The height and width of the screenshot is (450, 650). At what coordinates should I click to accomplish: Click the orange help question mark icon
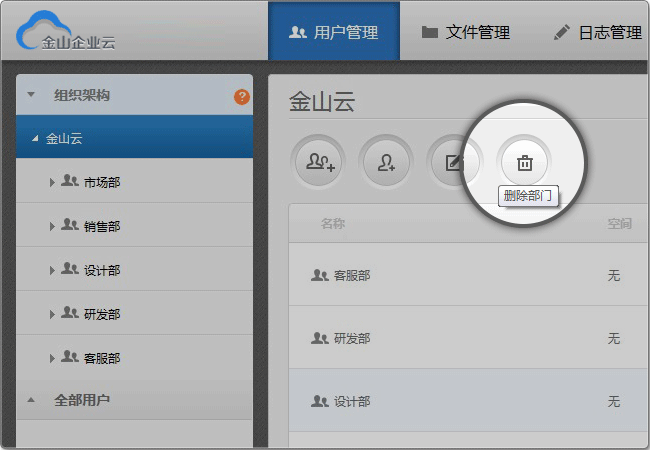coord(242,97)
